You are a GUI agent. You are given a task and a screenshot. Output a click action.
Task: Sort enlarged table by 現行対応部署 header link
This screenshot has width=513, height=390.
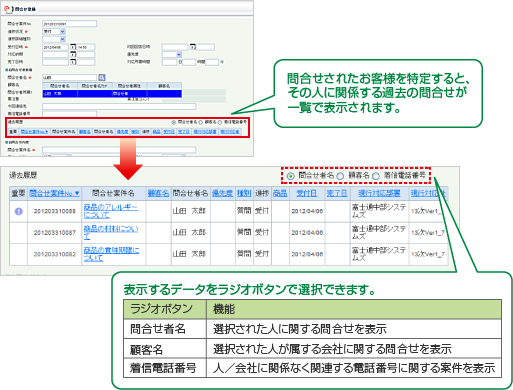(379, 193)
